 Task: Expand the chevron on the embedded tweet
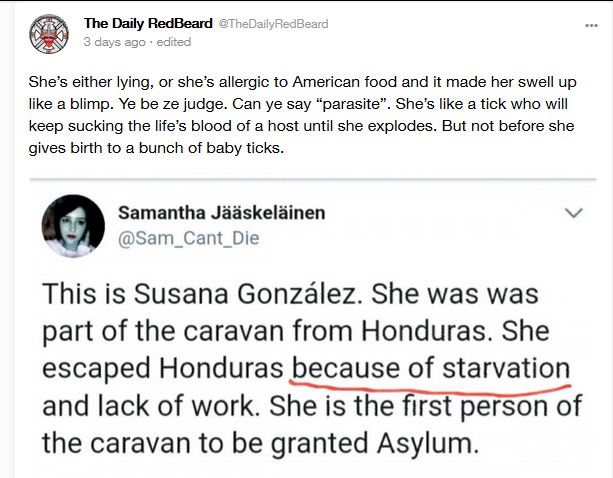(x=574, y=213)
